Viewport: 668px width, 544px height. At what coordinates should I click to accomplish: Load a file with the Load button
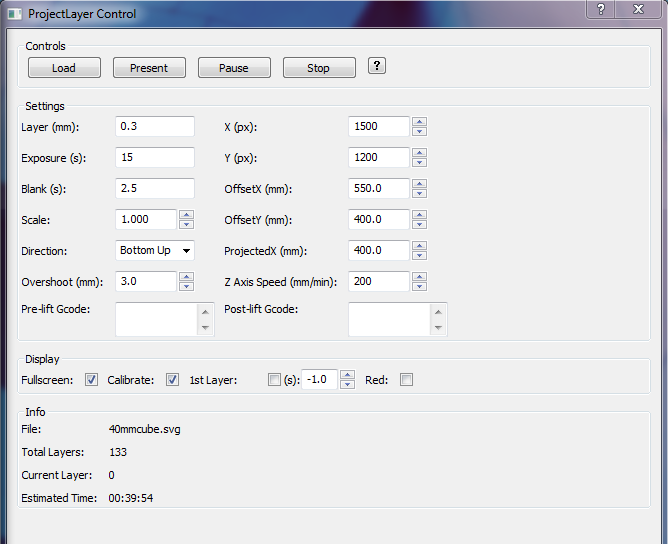[x=64, y=68]
